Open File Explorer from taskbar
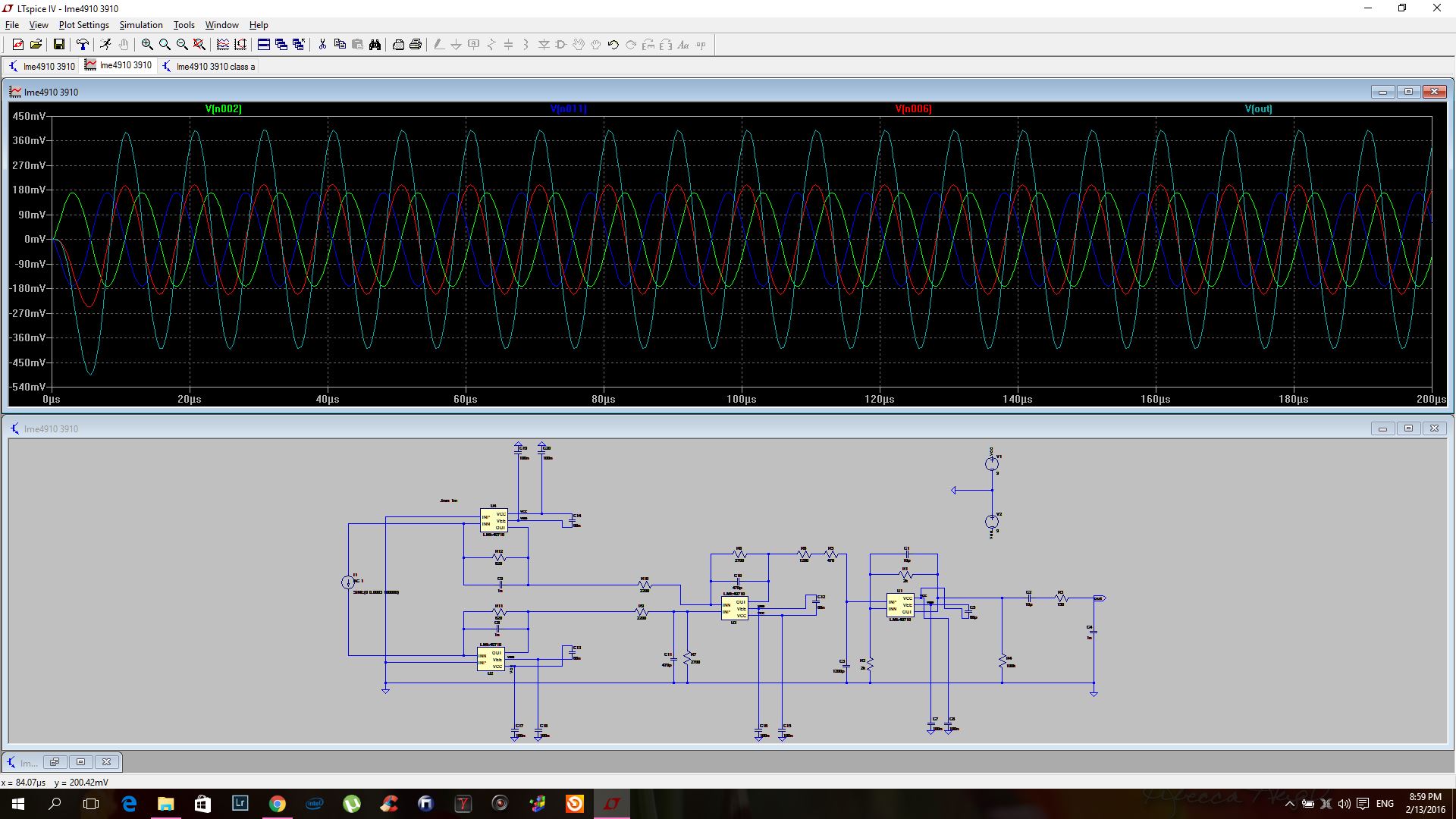This screenshot has height=819, width=1456. click(x=165, y=803)
